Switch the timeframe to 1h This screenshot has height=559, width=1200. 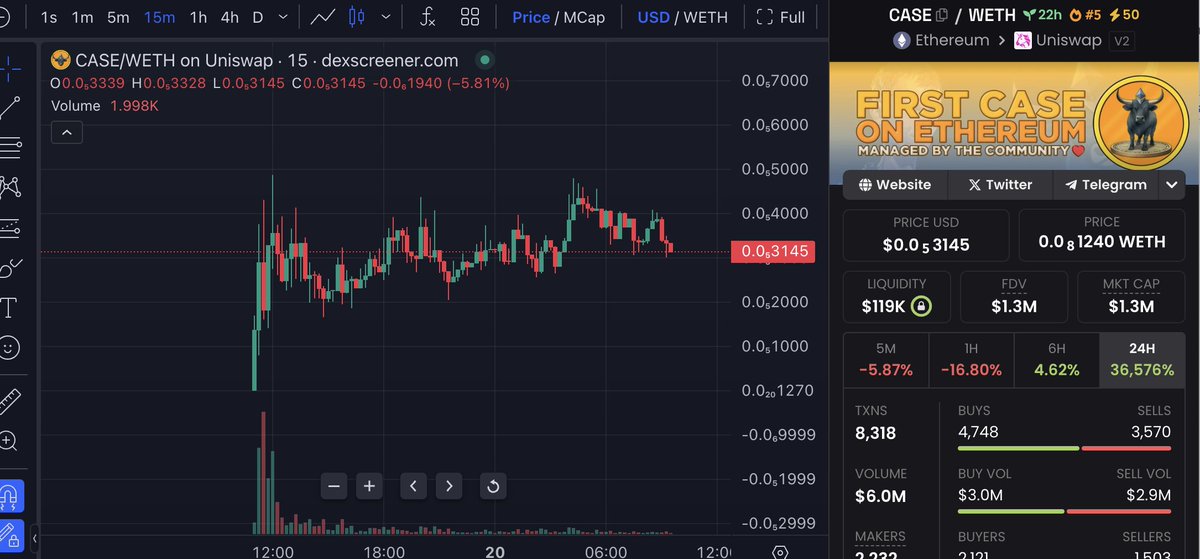(x=199, y=17)
